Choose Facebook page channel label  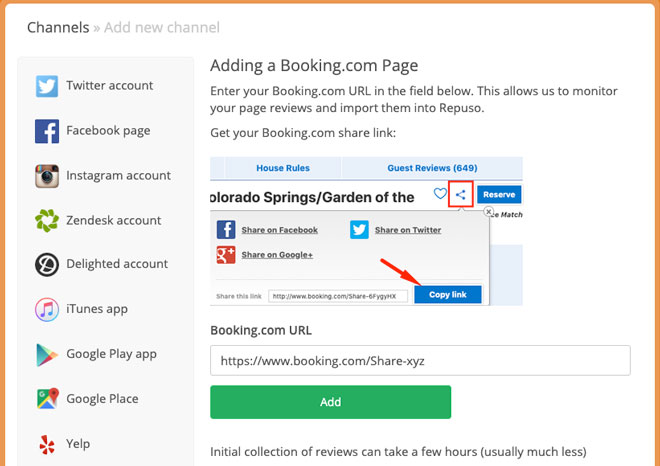(108, 130)
